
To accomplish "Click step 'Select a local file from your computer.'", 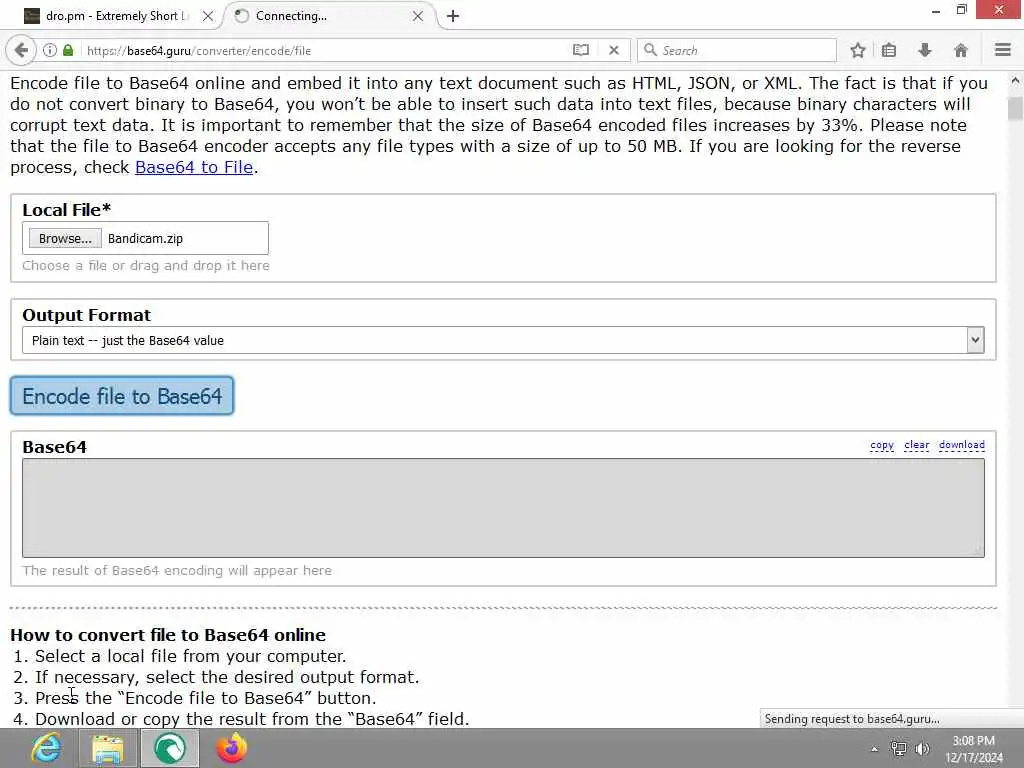I will click(191, 656).
